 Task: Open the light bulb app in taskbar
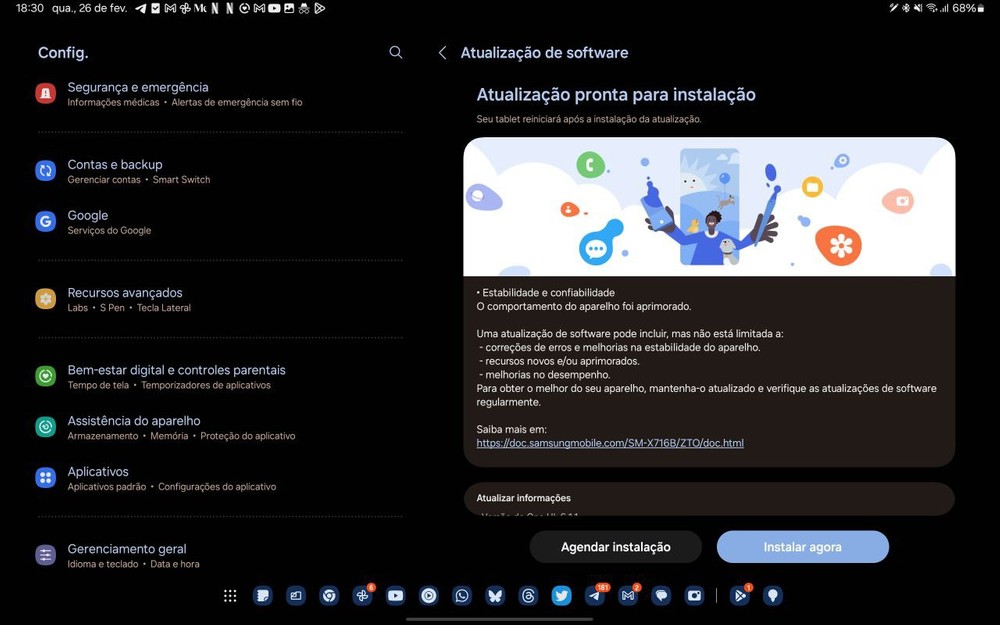[773, 596]
